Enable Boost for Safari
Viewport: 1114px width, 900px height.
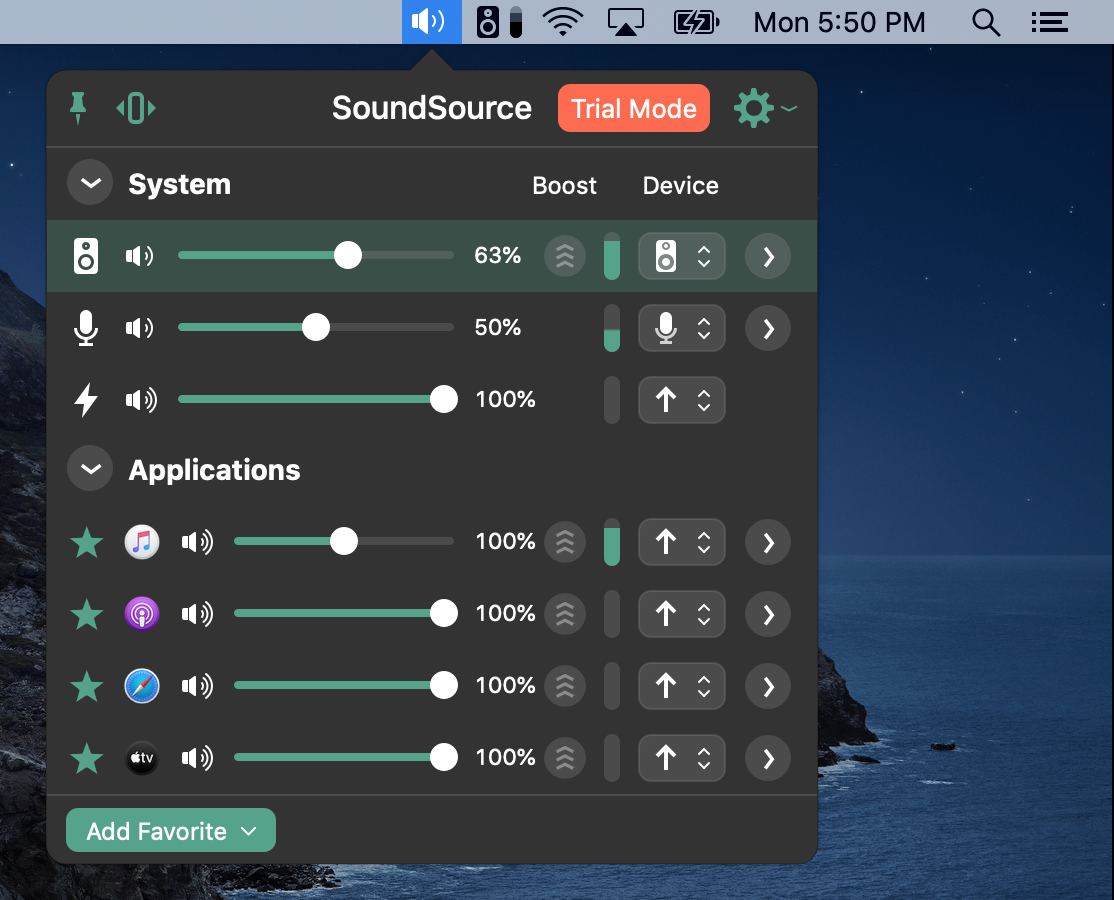(565, 686)
